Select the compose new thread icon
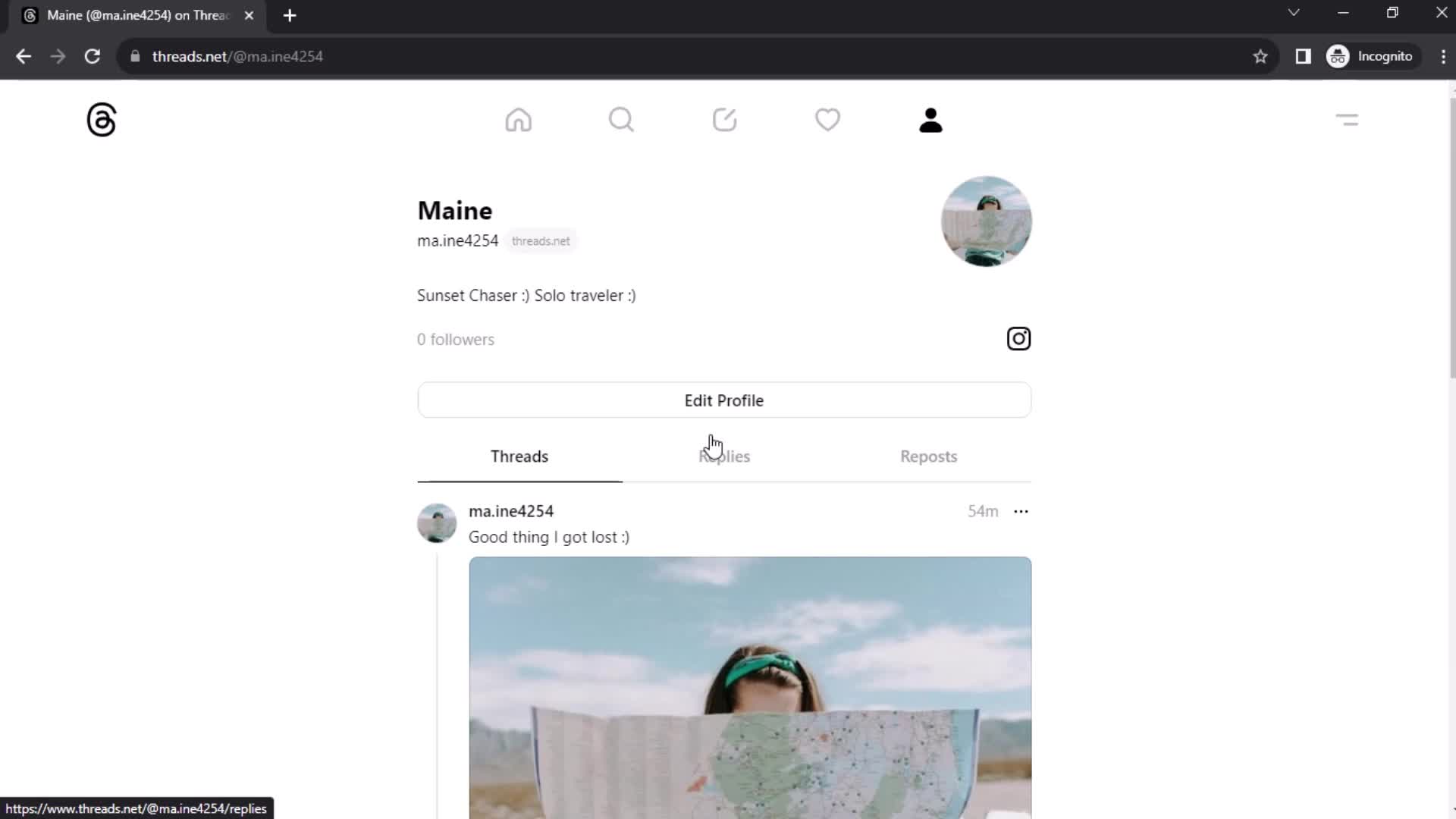Viewport: 1456px width, 819px height. coord(725,120)
